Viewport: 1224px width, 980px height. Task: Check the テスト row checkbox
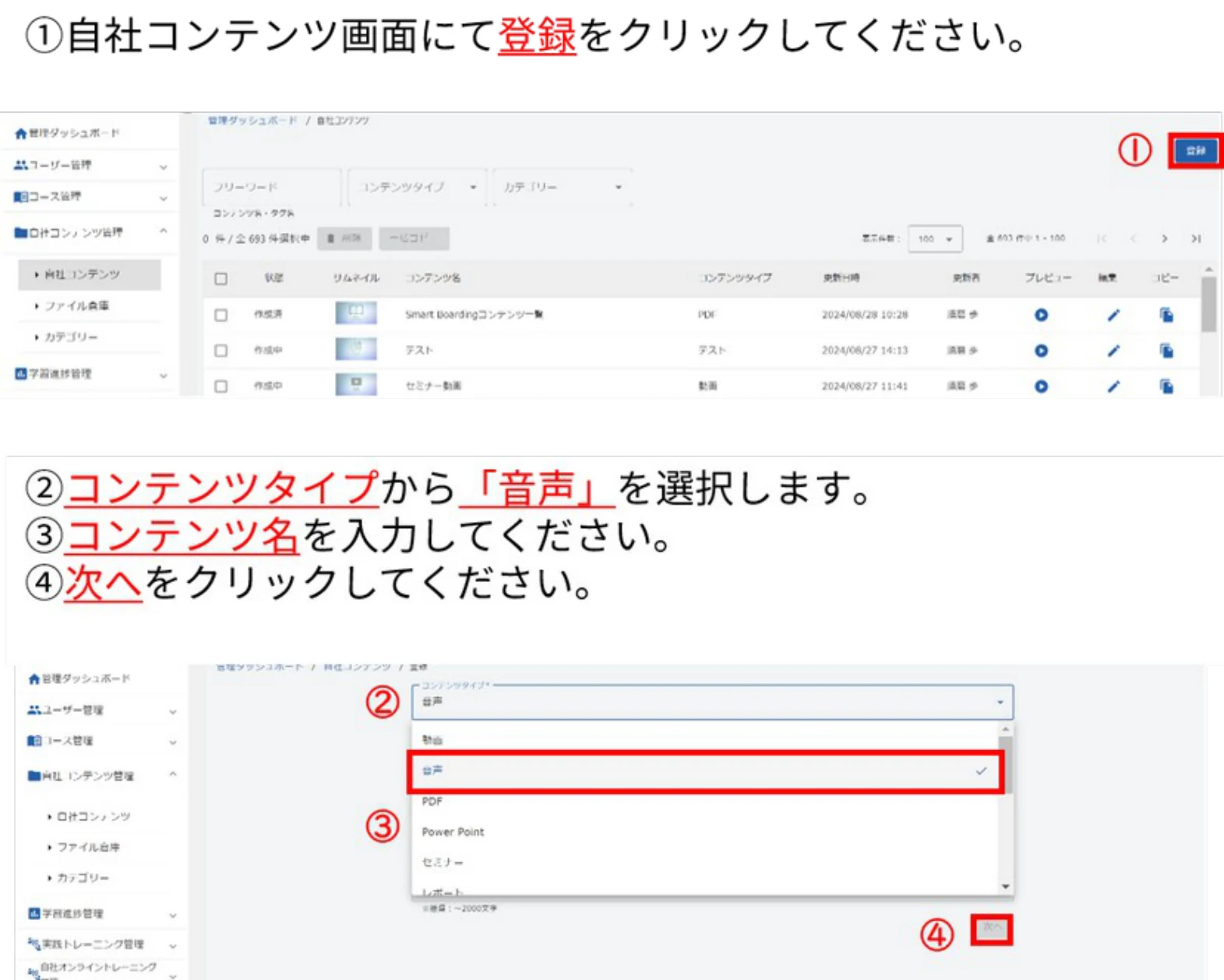(221, 351)
